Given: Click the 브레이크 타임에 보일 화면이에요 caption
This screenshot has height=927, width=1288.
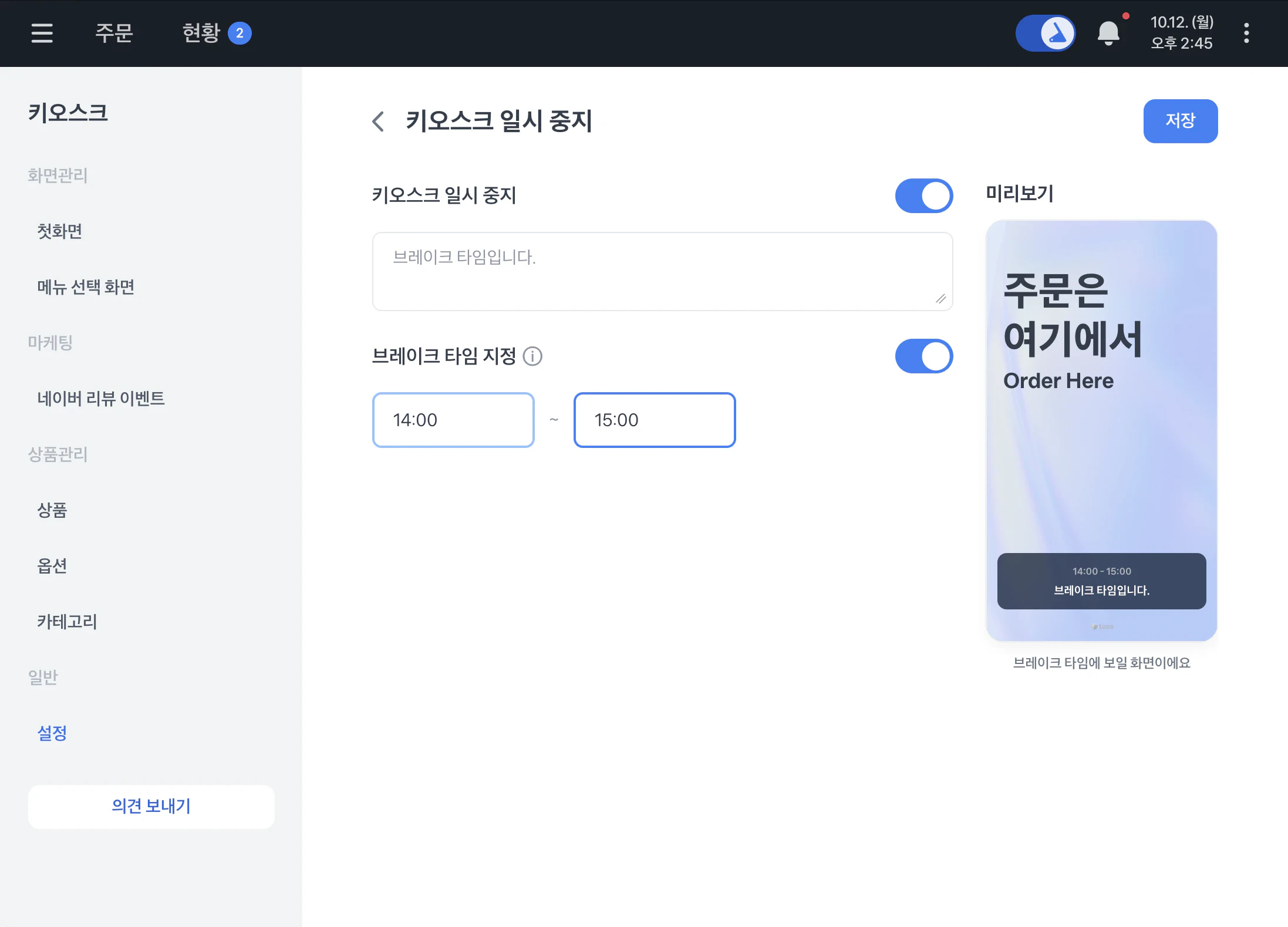Looking at the screenshot, I should [1101, 663].
